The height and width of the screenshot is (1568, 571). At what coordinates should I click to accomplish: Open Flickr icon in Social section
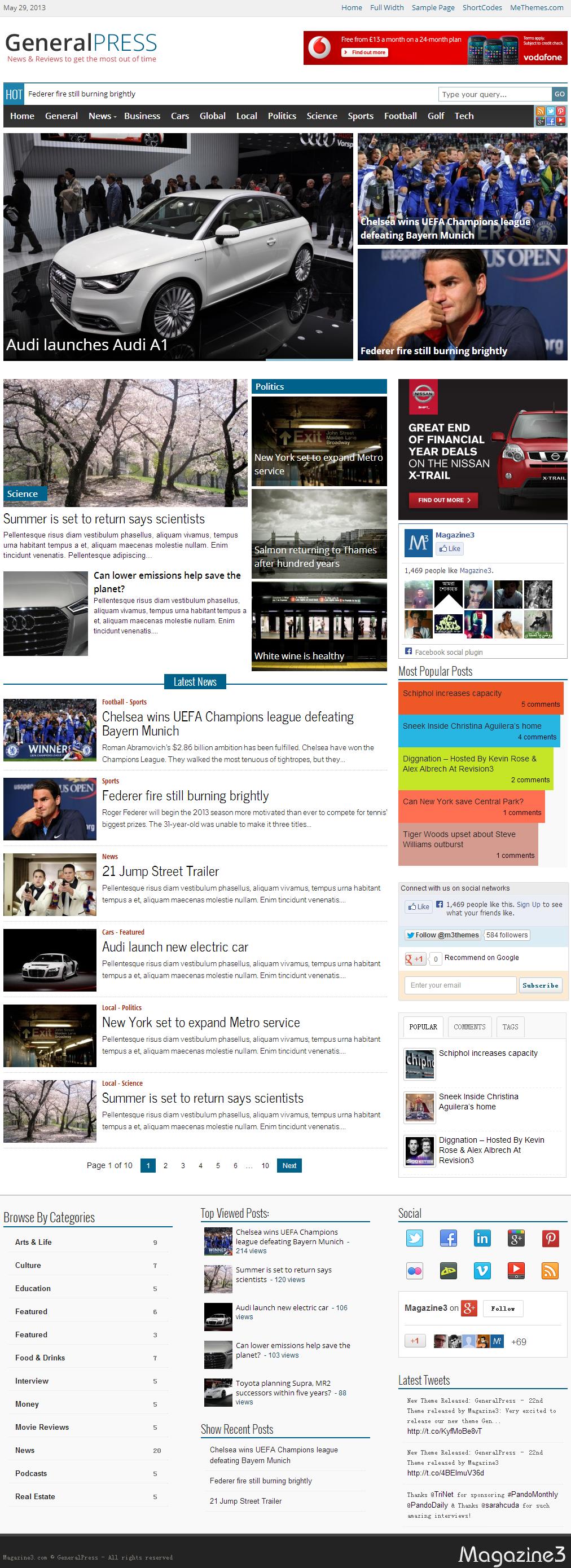coord(415,1271)
